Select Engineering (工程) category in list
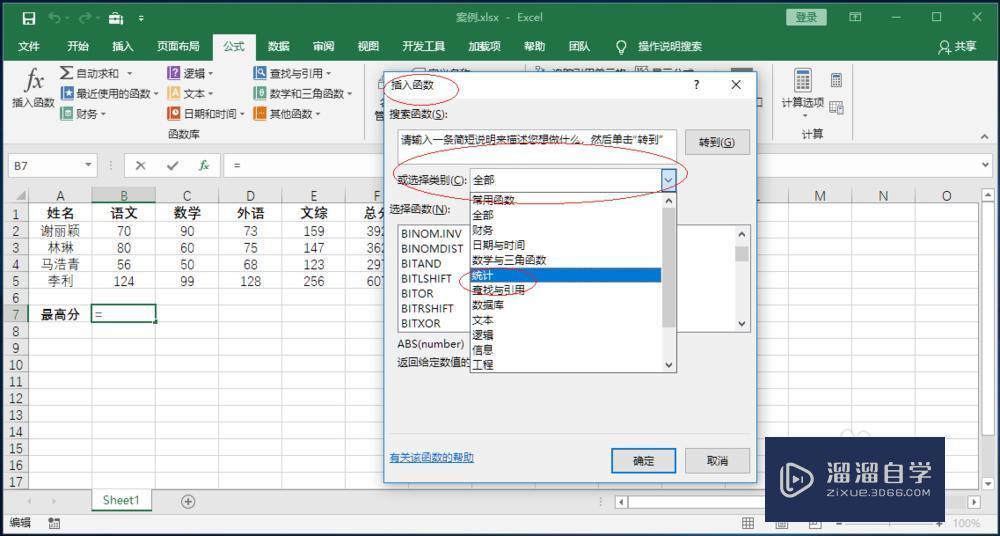This screenshot has width=1000, height=536. click(566, 364)
